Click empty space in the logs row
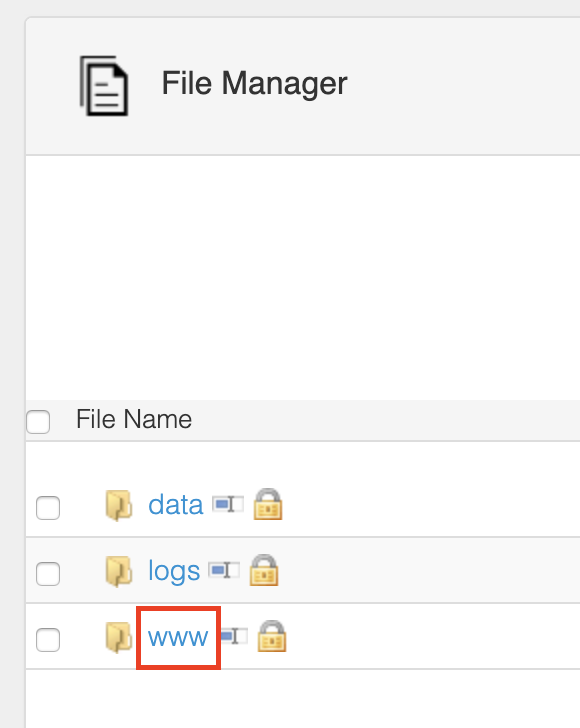Screen dimensions: 580x728 click(x=418, y=570)
